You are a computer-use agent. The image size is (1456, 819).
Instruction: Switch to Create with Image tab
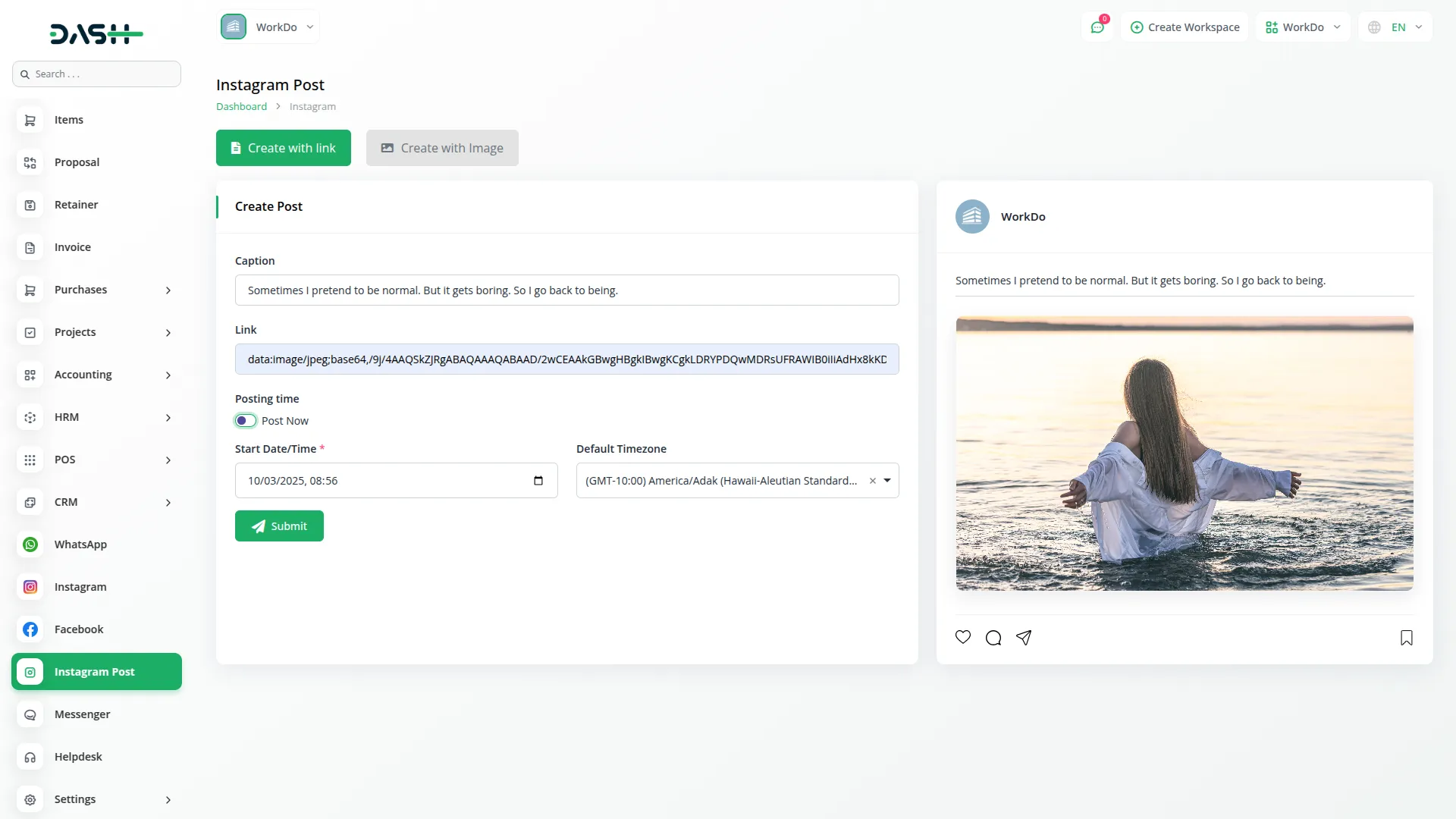pyautogui.click(x=442, y=148)
